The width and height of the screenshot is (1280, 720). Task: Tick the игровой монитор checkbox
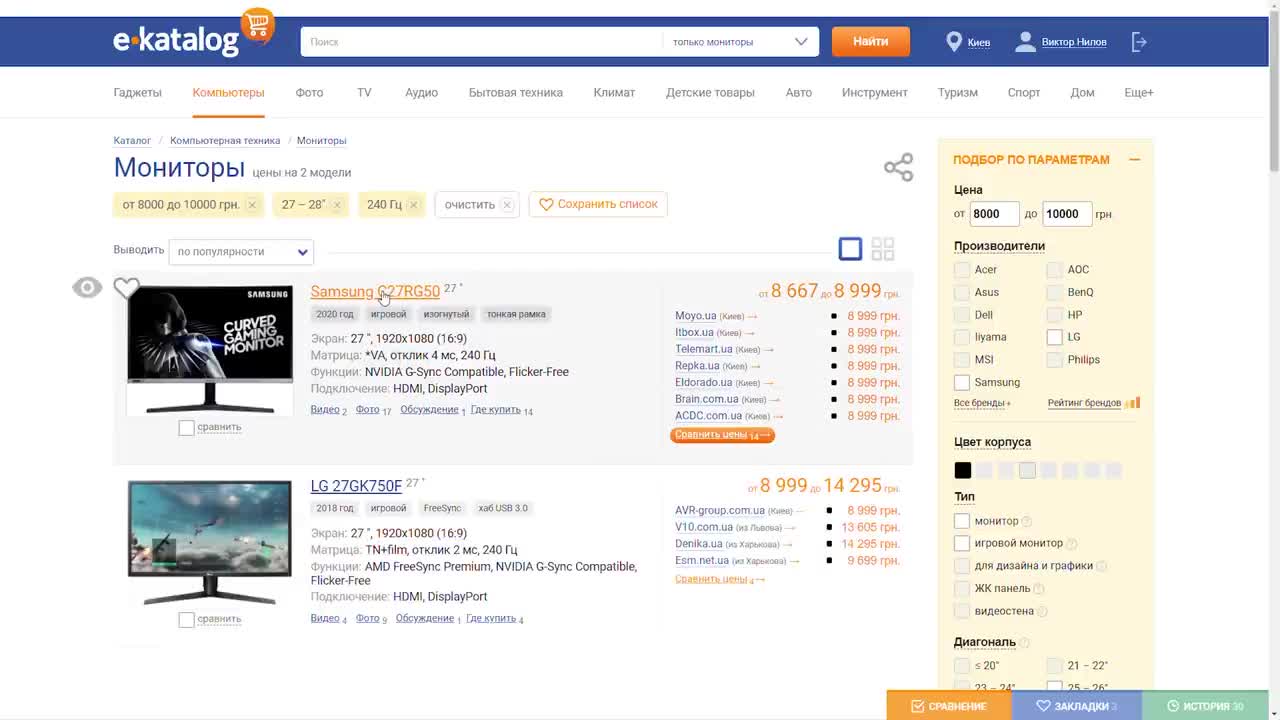pos(962,543)
